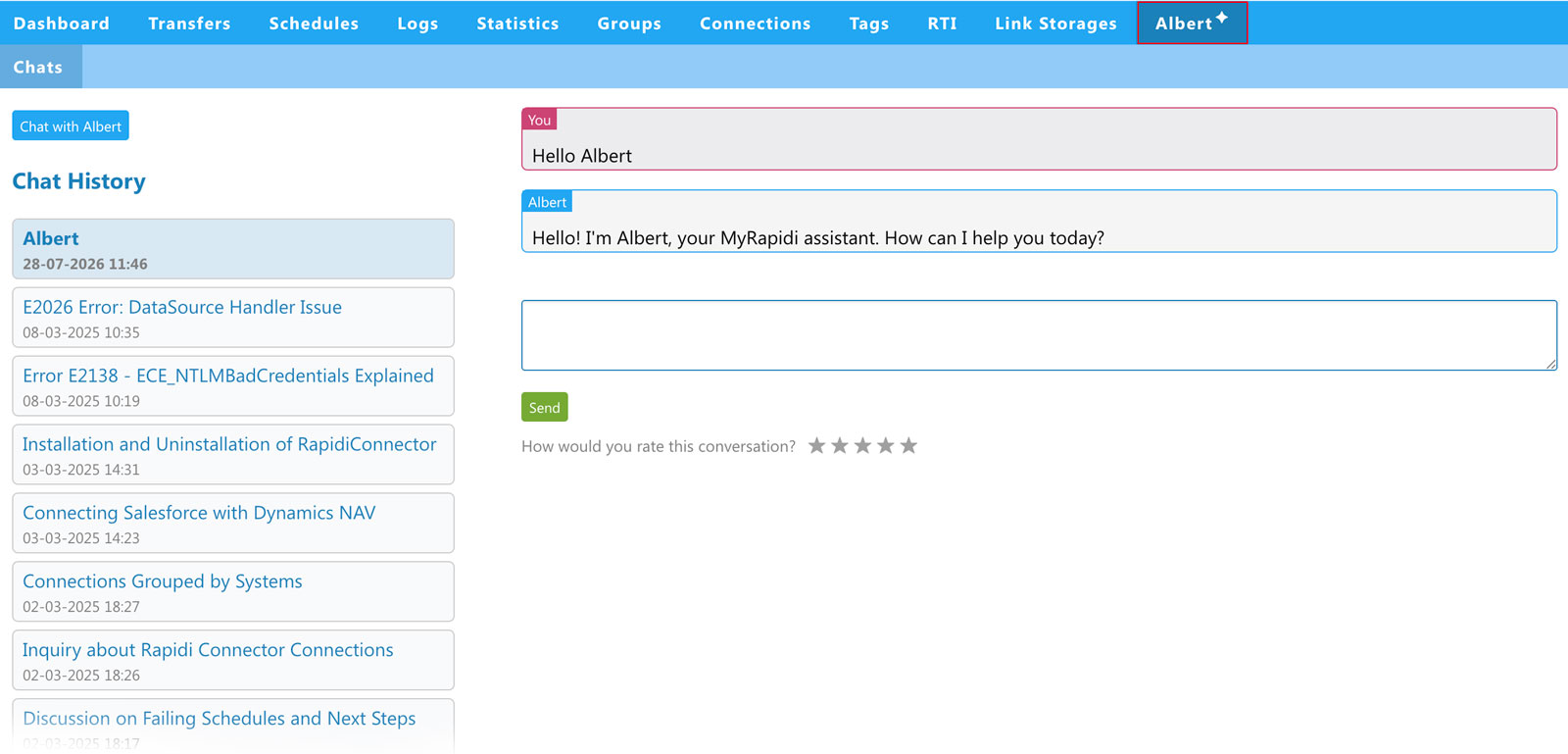Click the 'Hello Albert' message text

582,156
